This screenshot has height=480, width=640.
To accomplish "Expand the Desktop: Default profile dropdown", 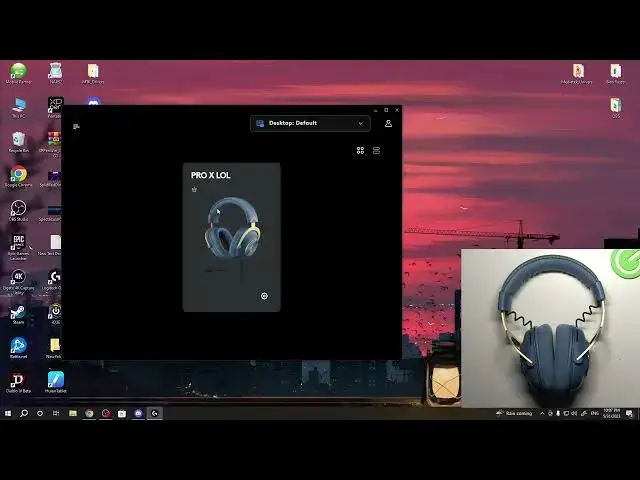I will 310,123.
